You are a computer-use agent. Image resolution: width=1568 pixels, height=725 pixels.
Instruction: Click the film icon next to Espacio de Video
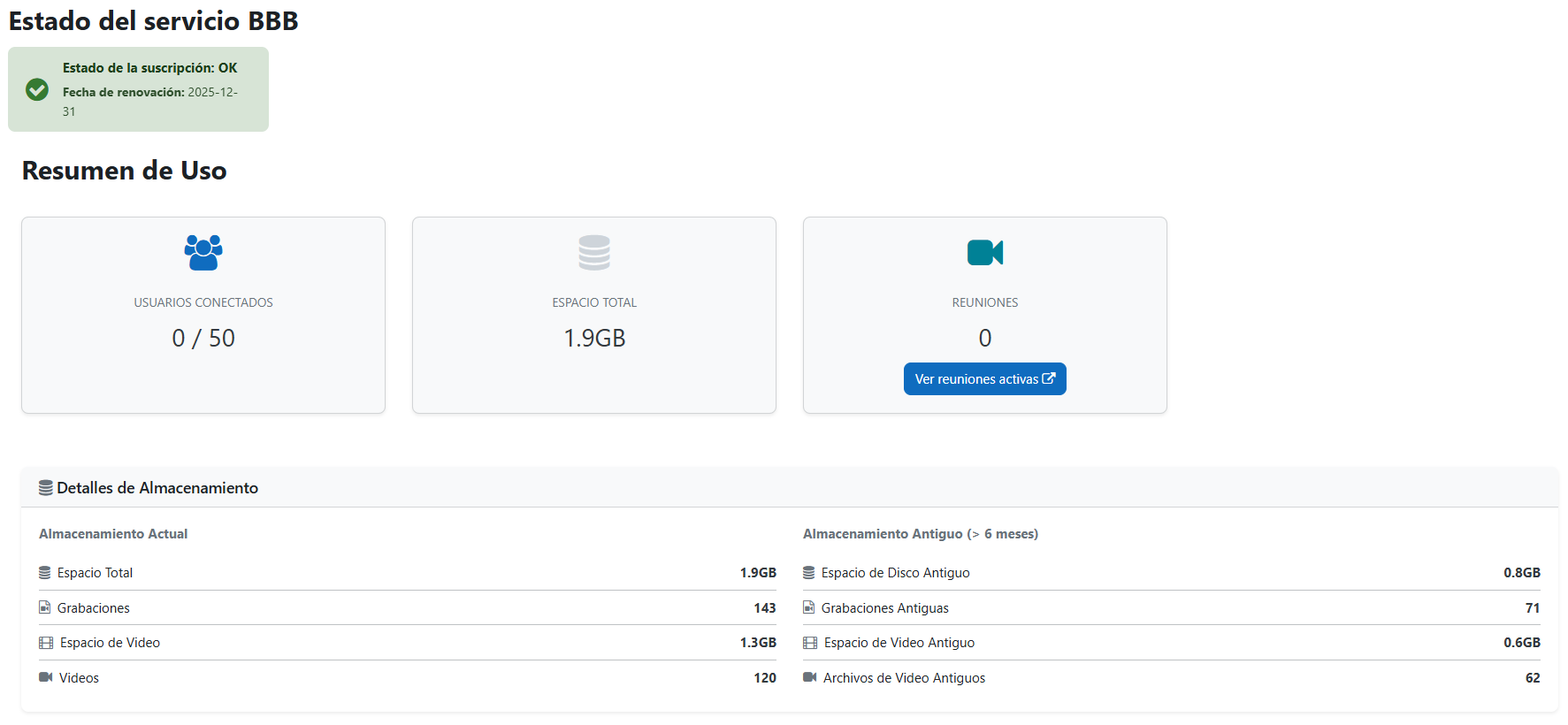click(46, 643)
